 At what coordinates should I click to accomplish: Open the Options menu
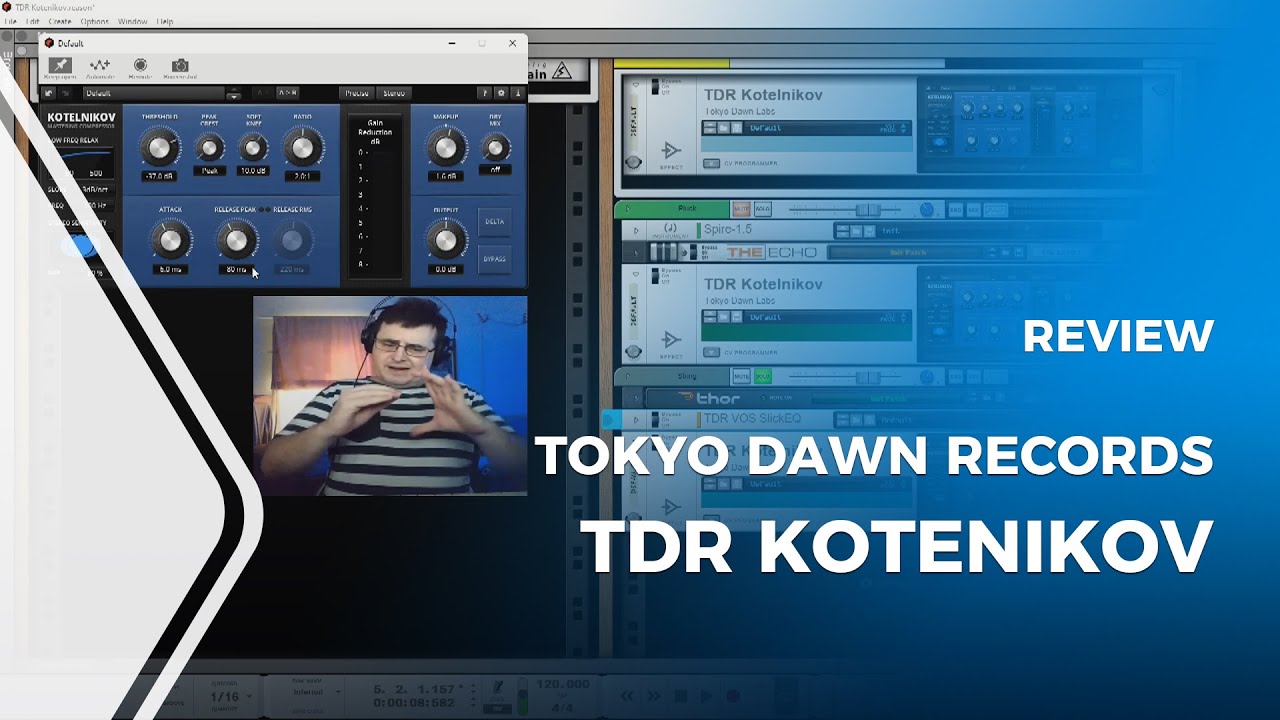pos(94,21)
